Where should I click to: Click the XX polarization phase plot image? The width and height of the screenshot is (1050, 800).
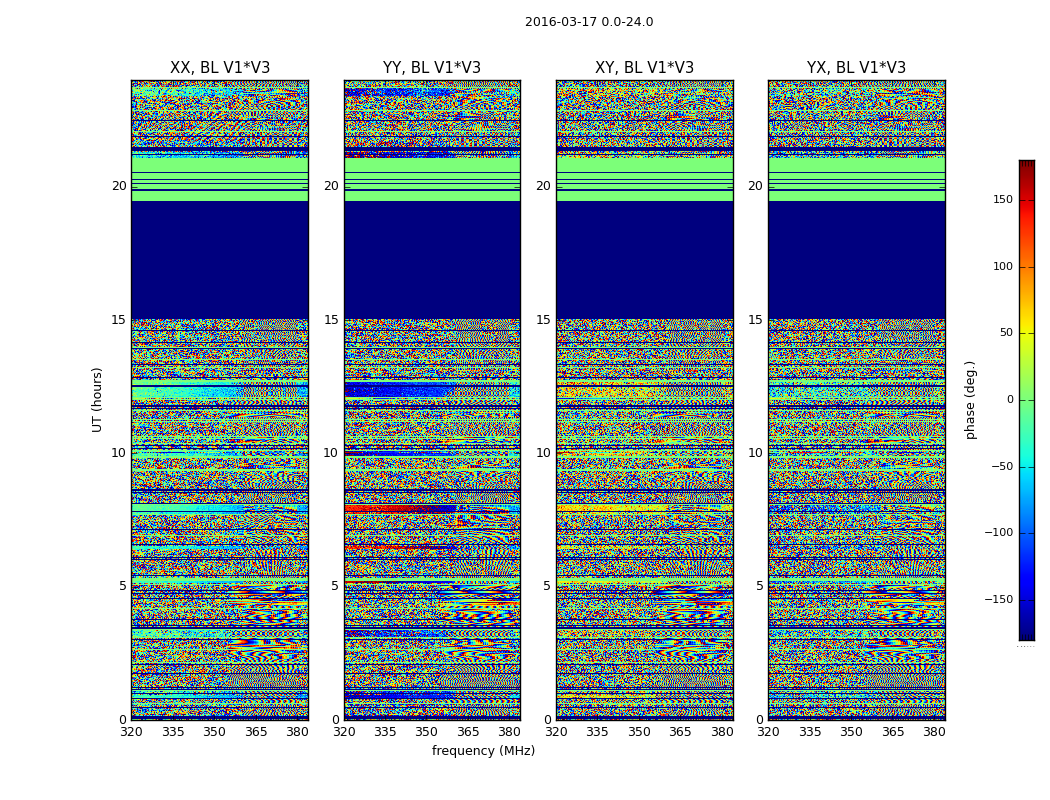click(x=220, y=400)
